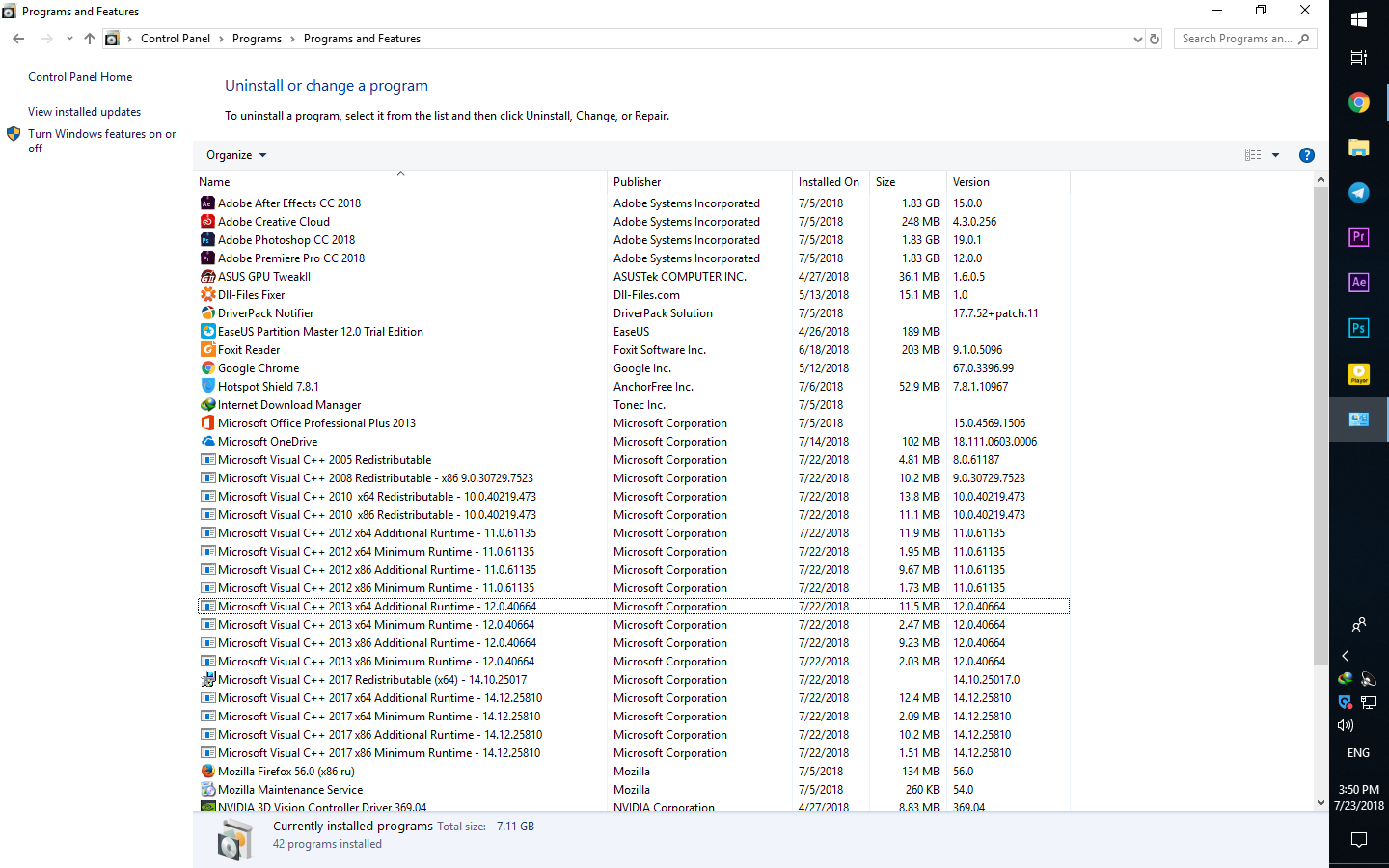1389x868 pixels.
Task: Click the volume speaker tray icon
Action: coord(1346,725)
